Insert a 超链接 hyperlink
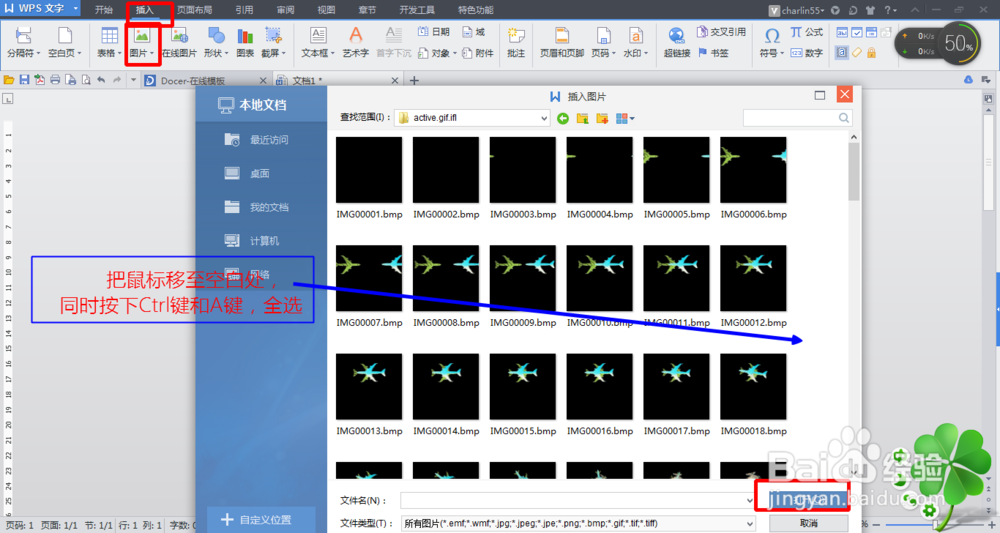 point(677,42)
